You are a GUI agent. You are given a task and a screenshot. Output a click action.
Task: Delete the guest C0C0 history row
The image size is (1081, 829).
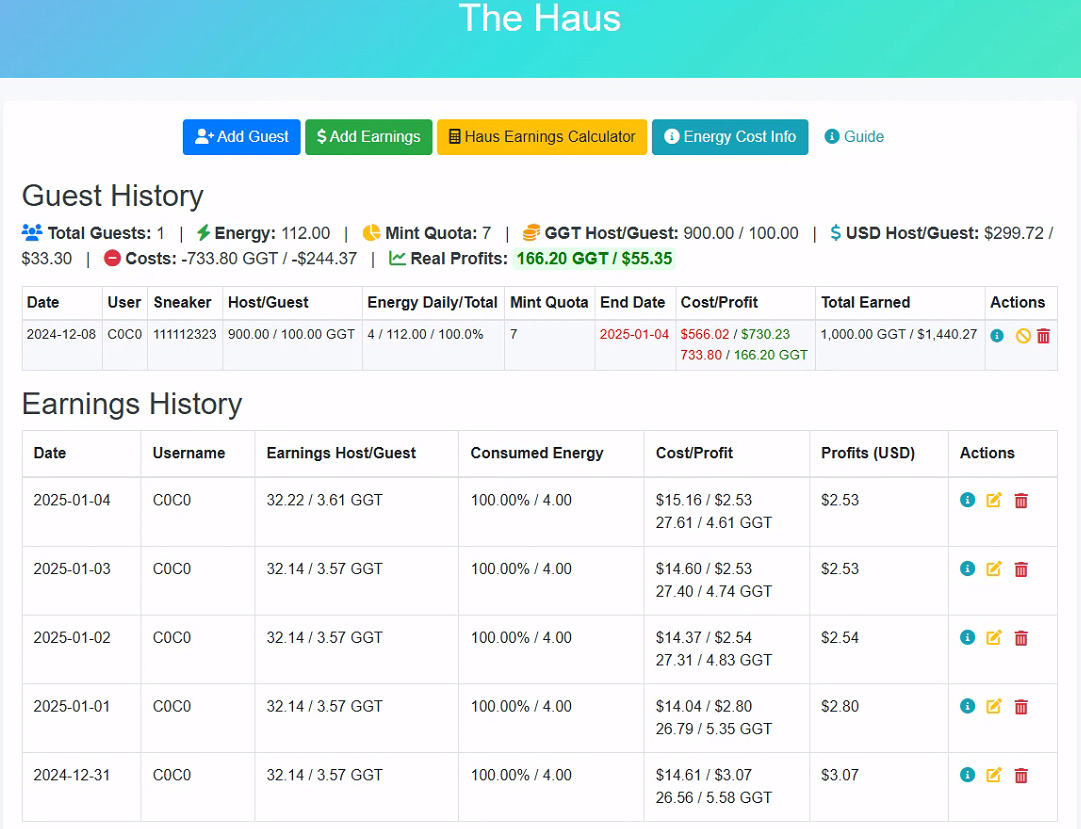click(x=1043, y=336)
